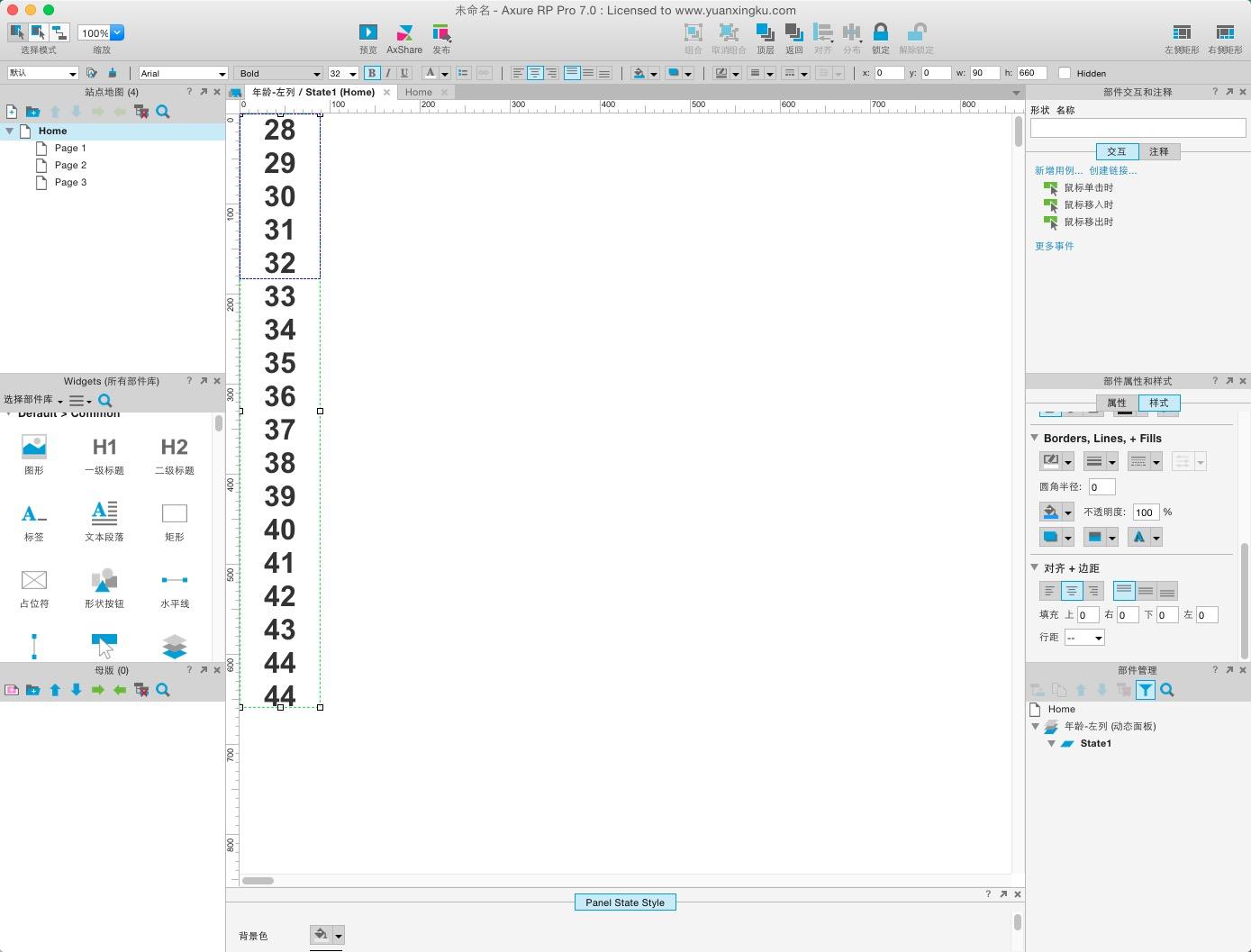
Task: Switch to the Home canvas tab
Action: [x=419, y=92]
